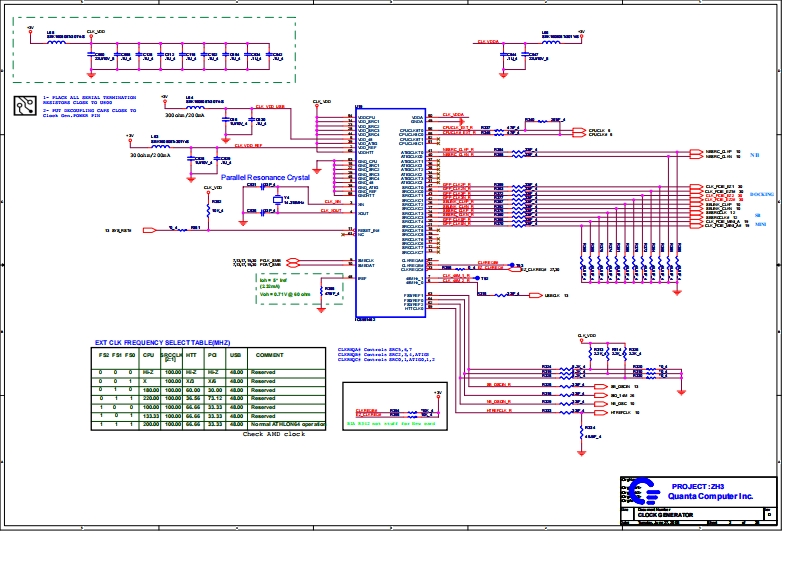Select the SYS_RST# off-page connector
793x561 pixels.
click(150, 230)
